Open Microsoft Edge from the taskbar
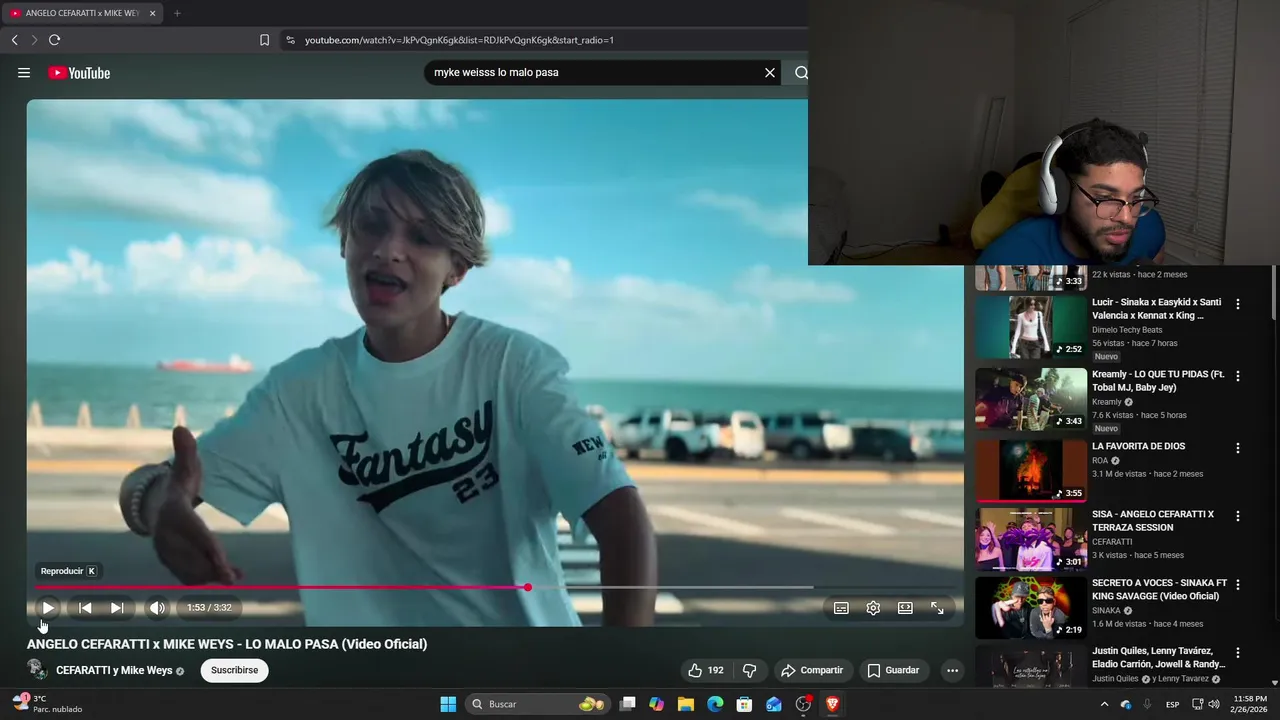The width and height of the screenshot is (1280, 720). tap(715, 704)
